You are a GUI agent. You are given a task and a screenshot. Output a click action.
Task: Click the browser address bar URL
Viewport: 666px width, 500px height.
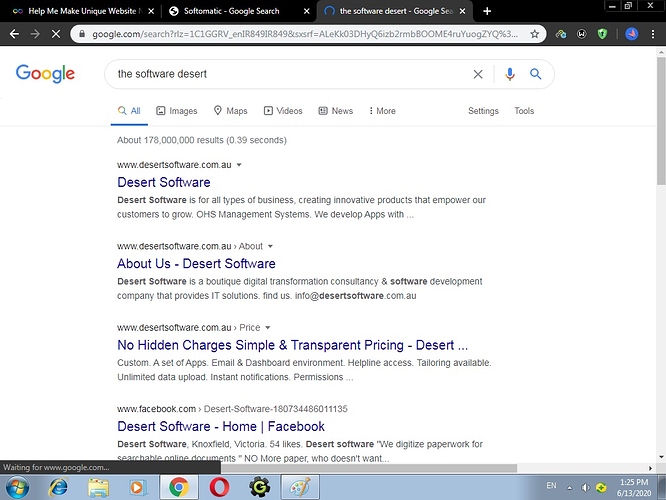[x=305, y=34]
